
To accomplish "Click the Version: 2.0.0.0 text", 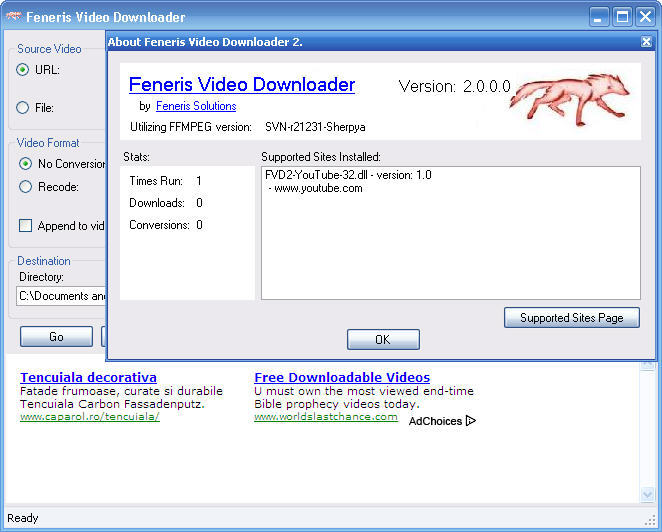I will tap(454, 86).
